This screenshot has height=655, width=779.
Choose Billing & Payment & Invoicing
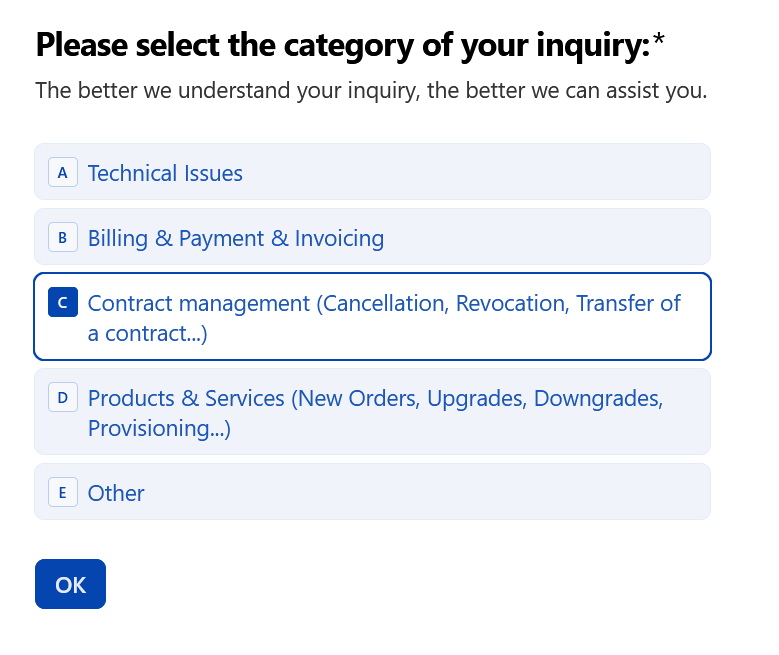tap(236, 238)
